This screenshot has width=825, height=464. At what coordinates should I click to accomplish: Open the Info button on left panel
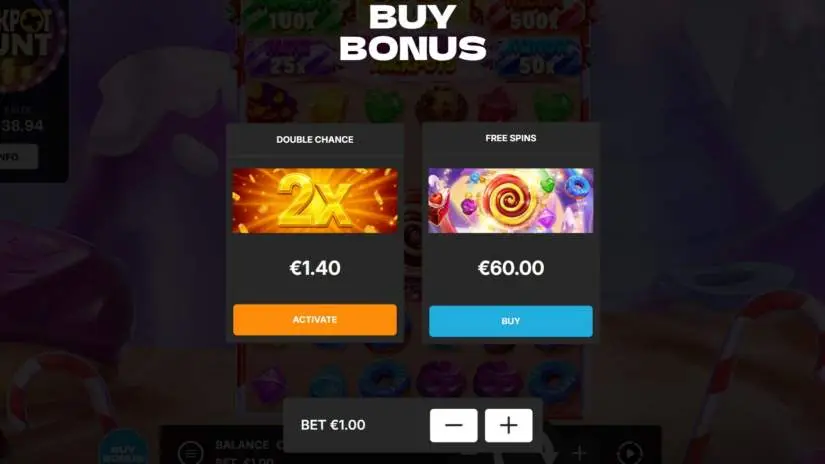(x=16, y=157)
